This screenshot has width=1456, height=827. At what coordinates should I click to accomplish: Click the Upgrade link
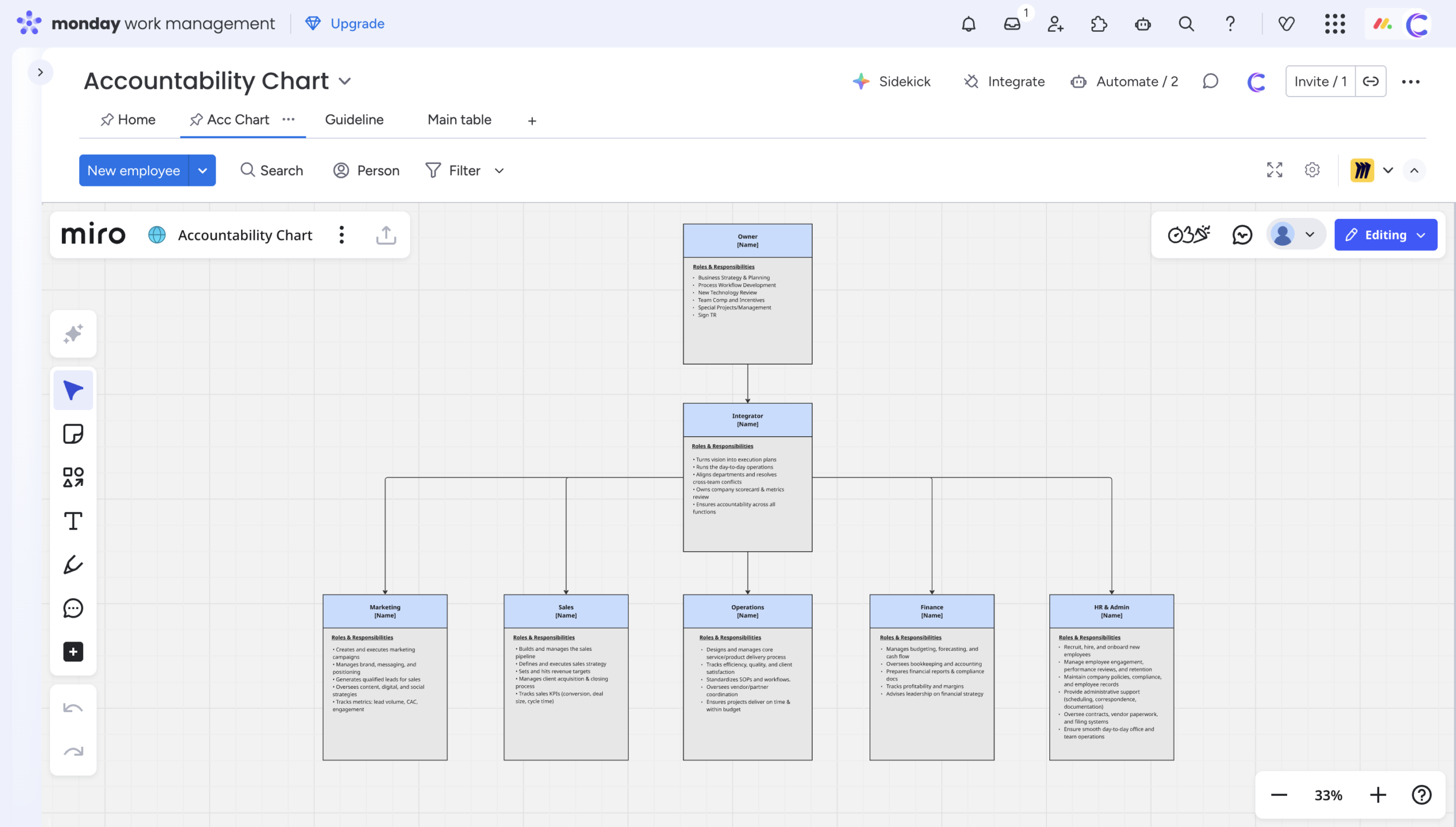[357, 24]
